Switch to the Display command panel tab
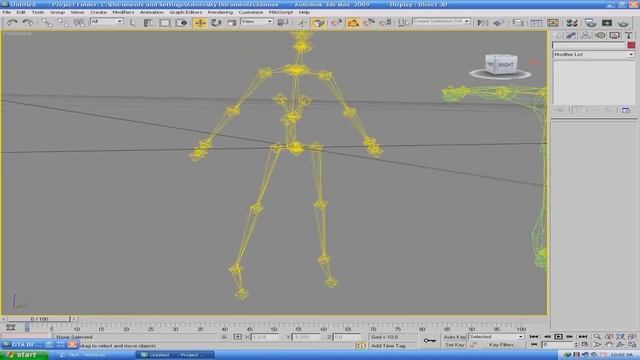Image resolution: width=640 pixels, height=360 pixels. click(x=614, y=36)
